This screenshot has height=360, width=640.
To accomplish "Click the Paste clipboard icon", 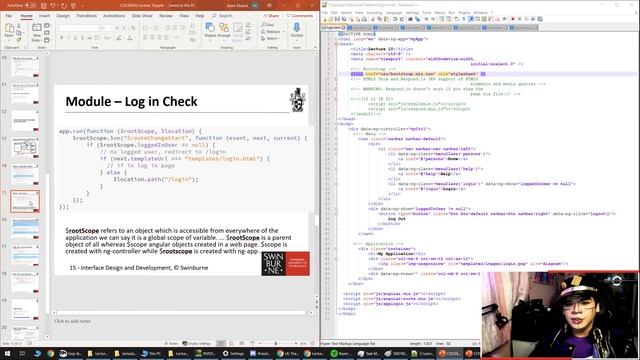I will pyautogui.click(x=9, y=29).
